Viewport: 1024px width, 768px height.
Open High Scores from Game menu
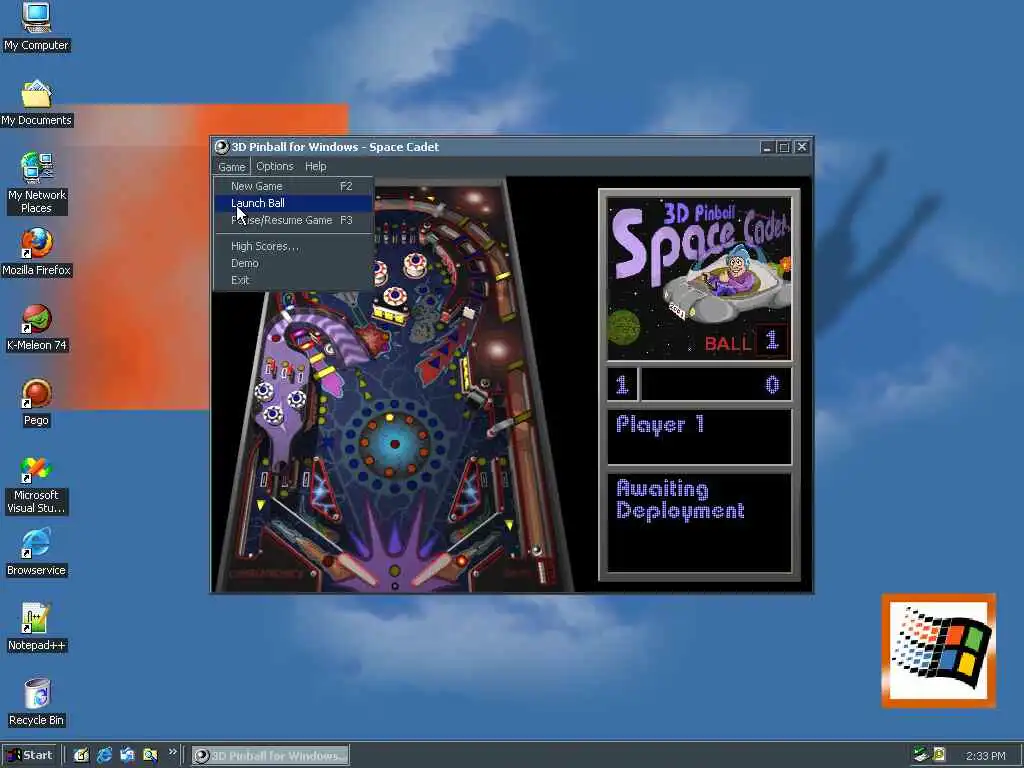coord(293,246)
